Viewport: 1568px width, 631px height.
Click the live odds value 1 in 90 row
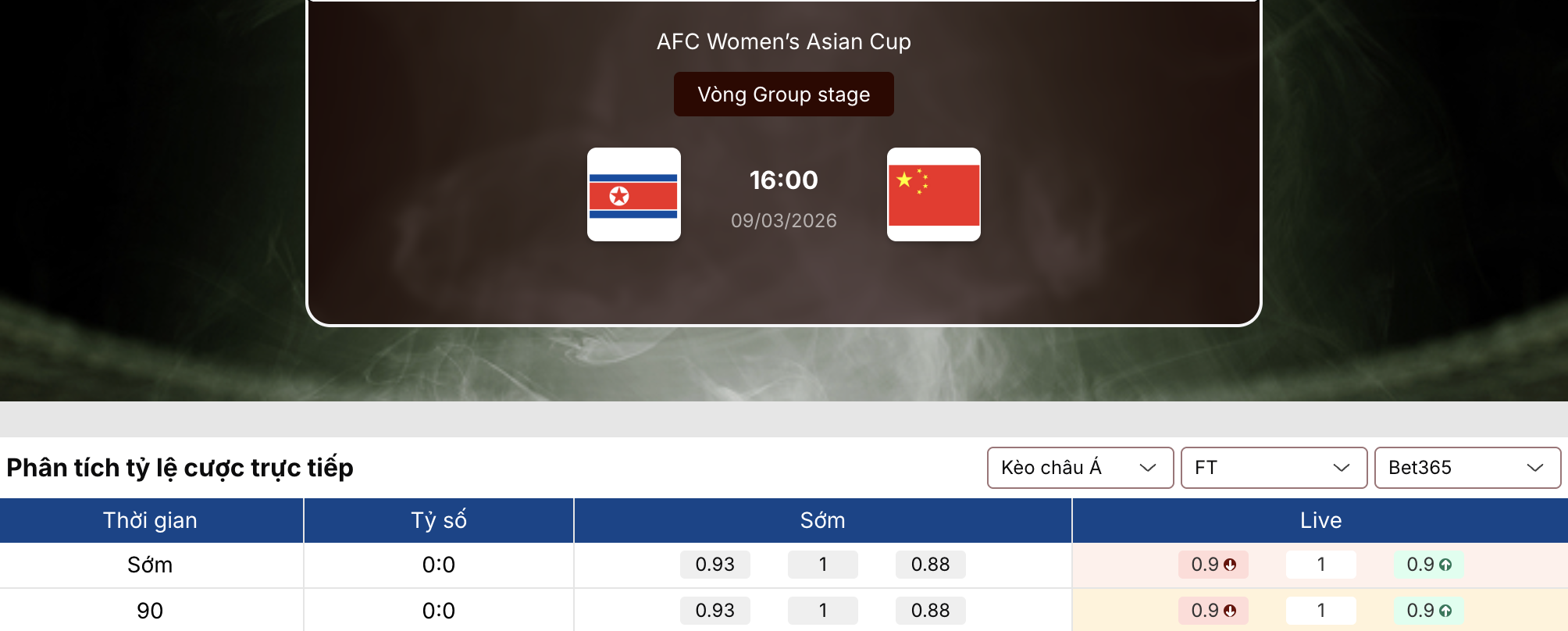tap(1320, 611)
